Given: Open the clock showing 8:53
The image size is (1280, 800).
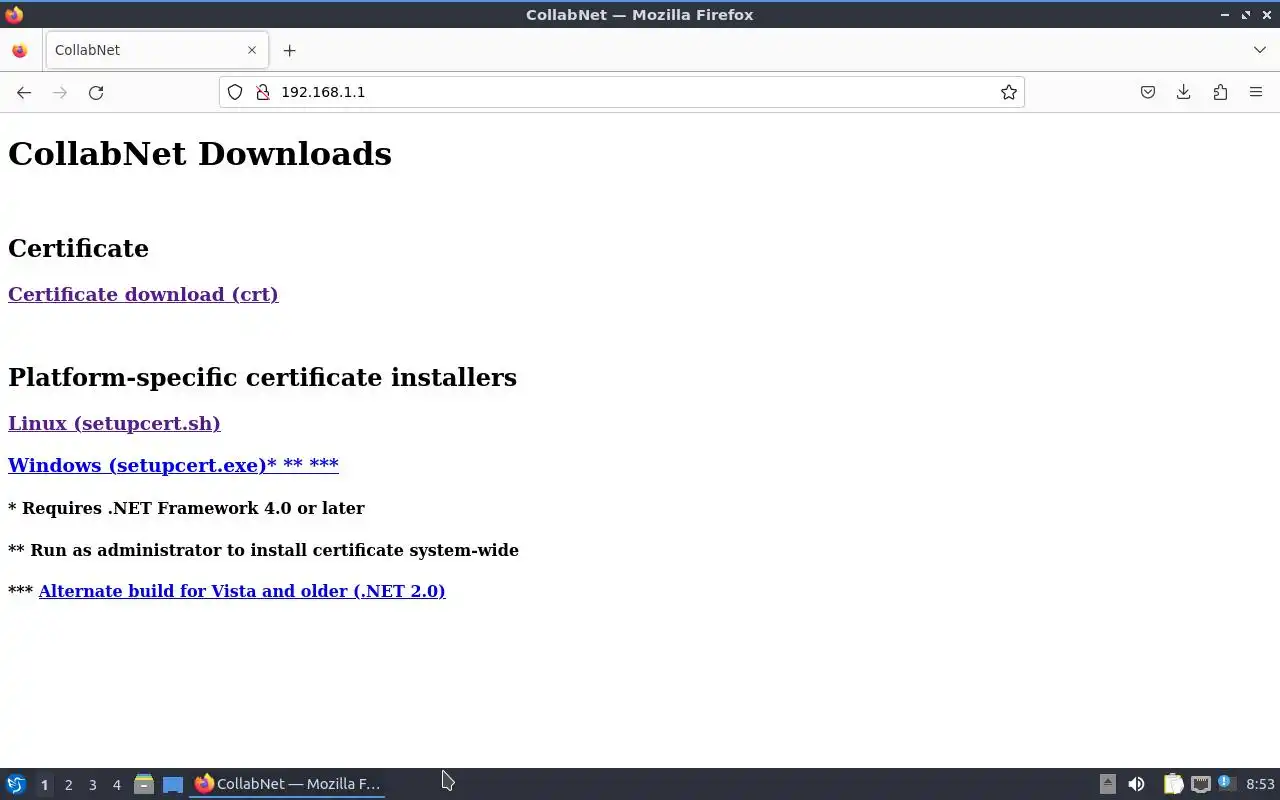Looking at the screenshot, I should (x=1260, y=784).
